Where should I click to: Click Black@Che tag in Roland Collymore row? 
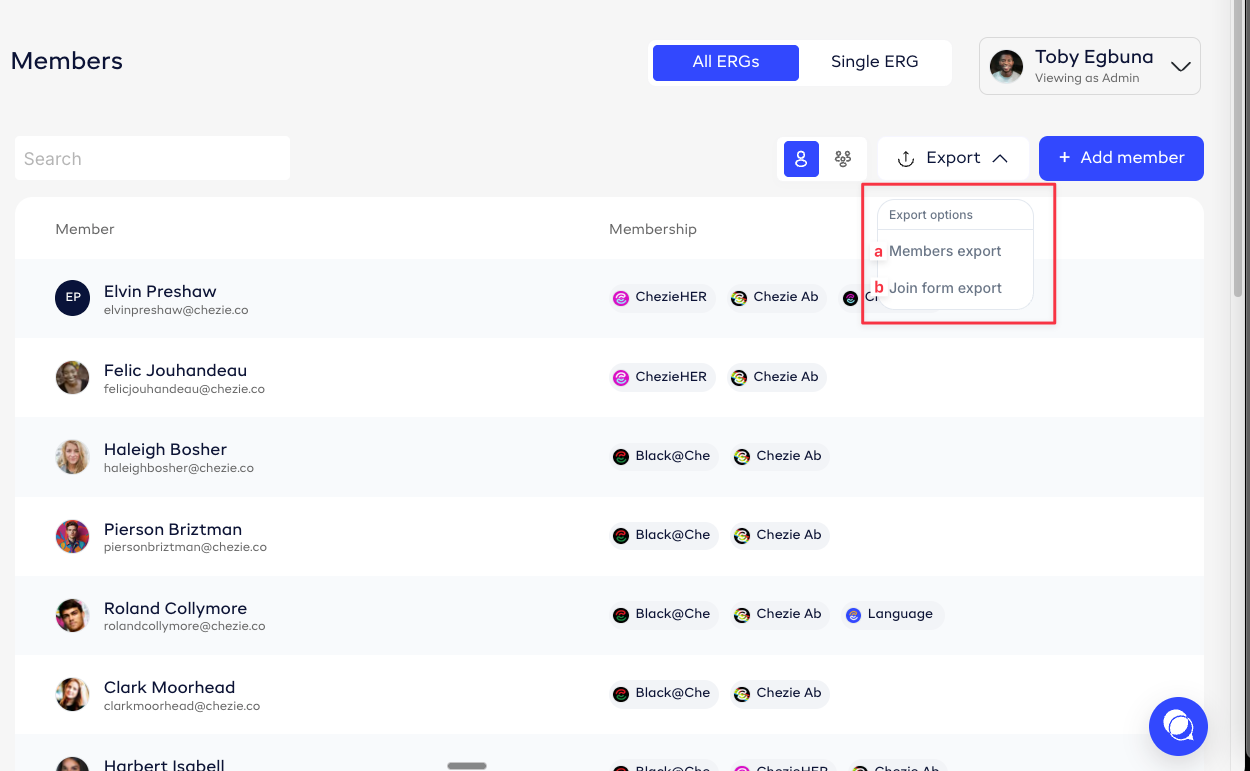pos(664,614)
